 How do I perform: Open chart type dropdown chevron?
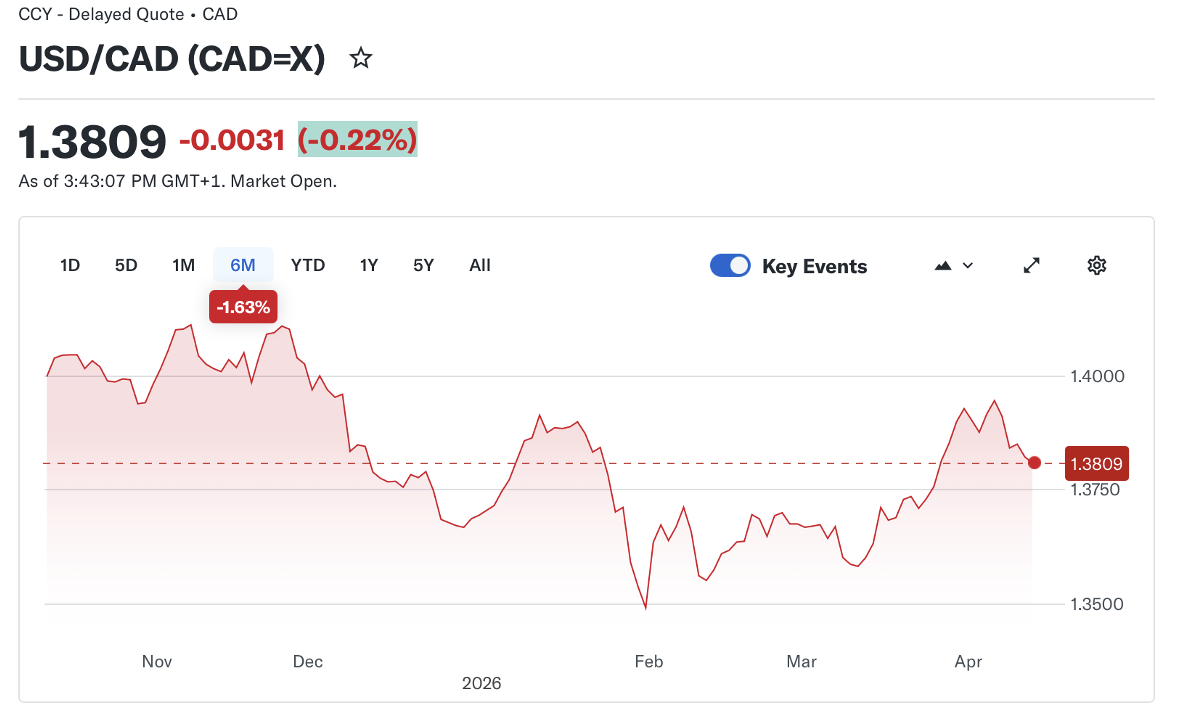click(x=968, y=266)
